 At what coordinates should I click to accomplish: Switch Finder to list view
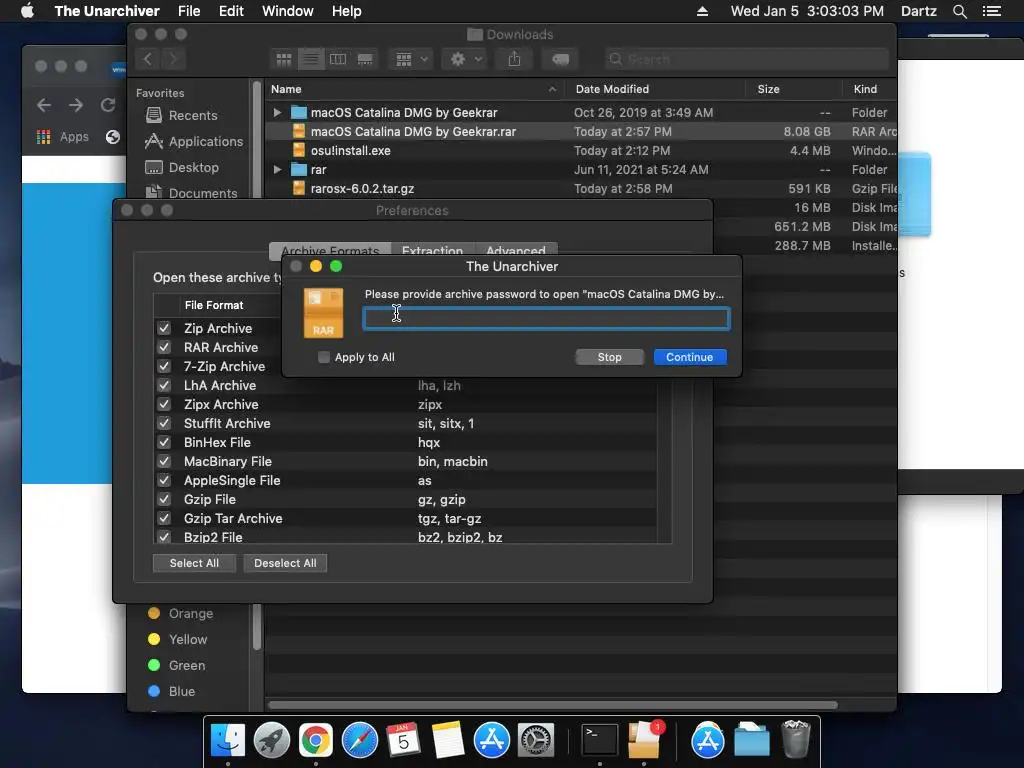coord(311,59)
